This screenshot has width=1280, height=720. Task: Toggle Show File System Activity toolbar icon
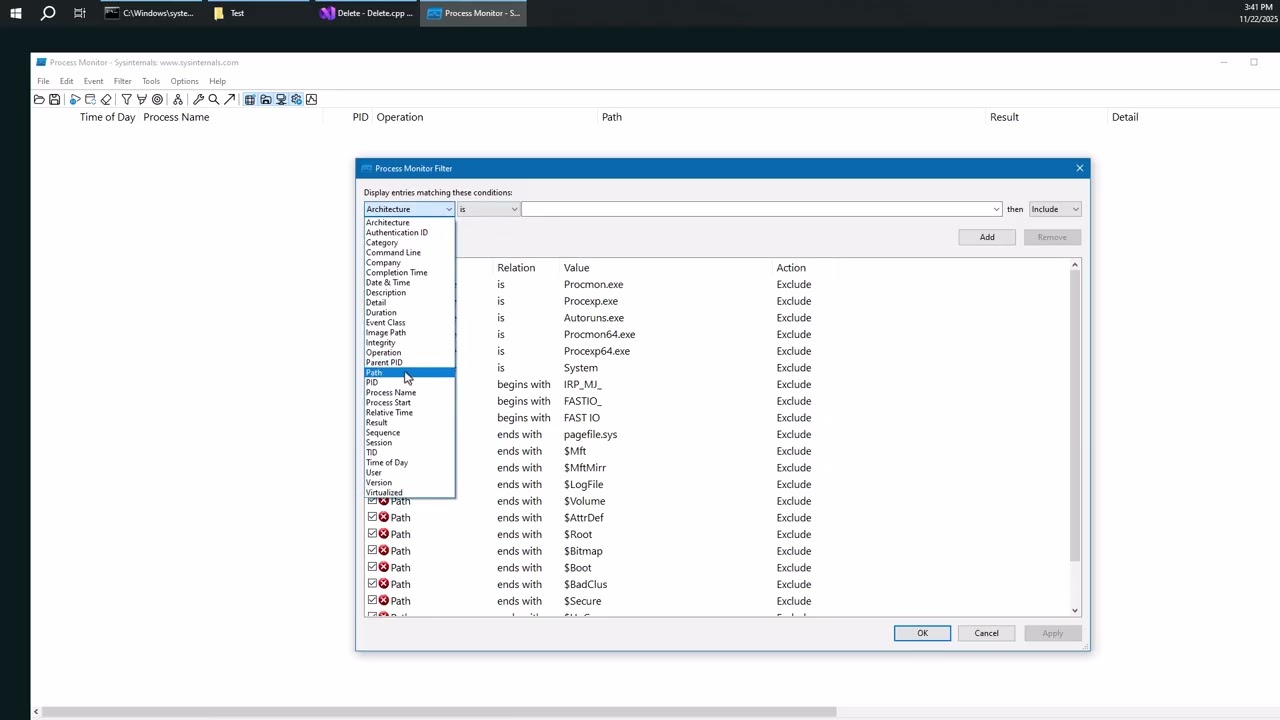click(x=265, y=99)
